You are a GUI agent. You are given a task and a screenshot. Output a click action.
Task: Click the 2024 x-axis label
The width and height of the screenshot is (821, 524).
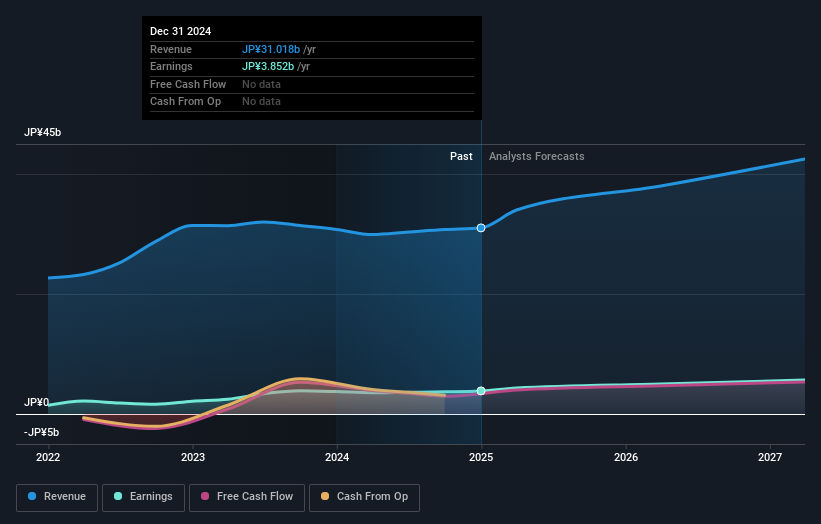pos(337,457)
